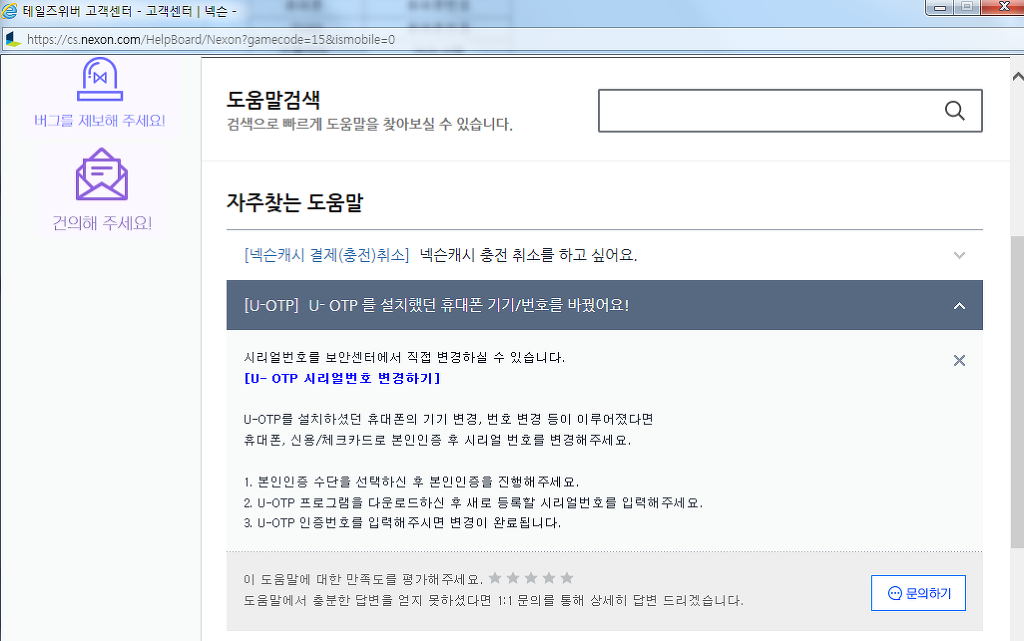Image resolution: width=1024 pixels, height=641 pixels.
Task: Click the U-OTP 휴대폰 기기/번호 header row
Action: (605, 305)
